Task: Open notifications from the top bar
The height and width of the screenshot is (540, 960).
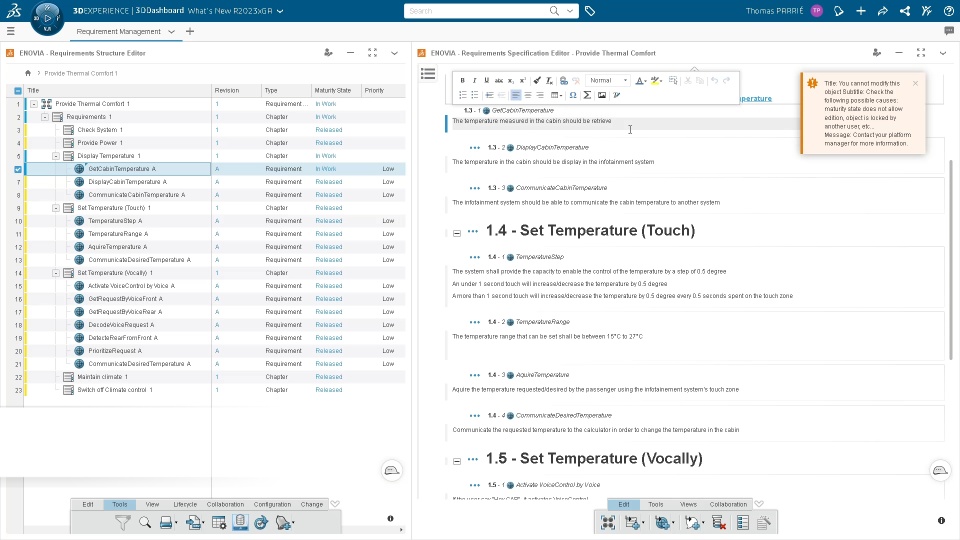Action: [839, 11]
